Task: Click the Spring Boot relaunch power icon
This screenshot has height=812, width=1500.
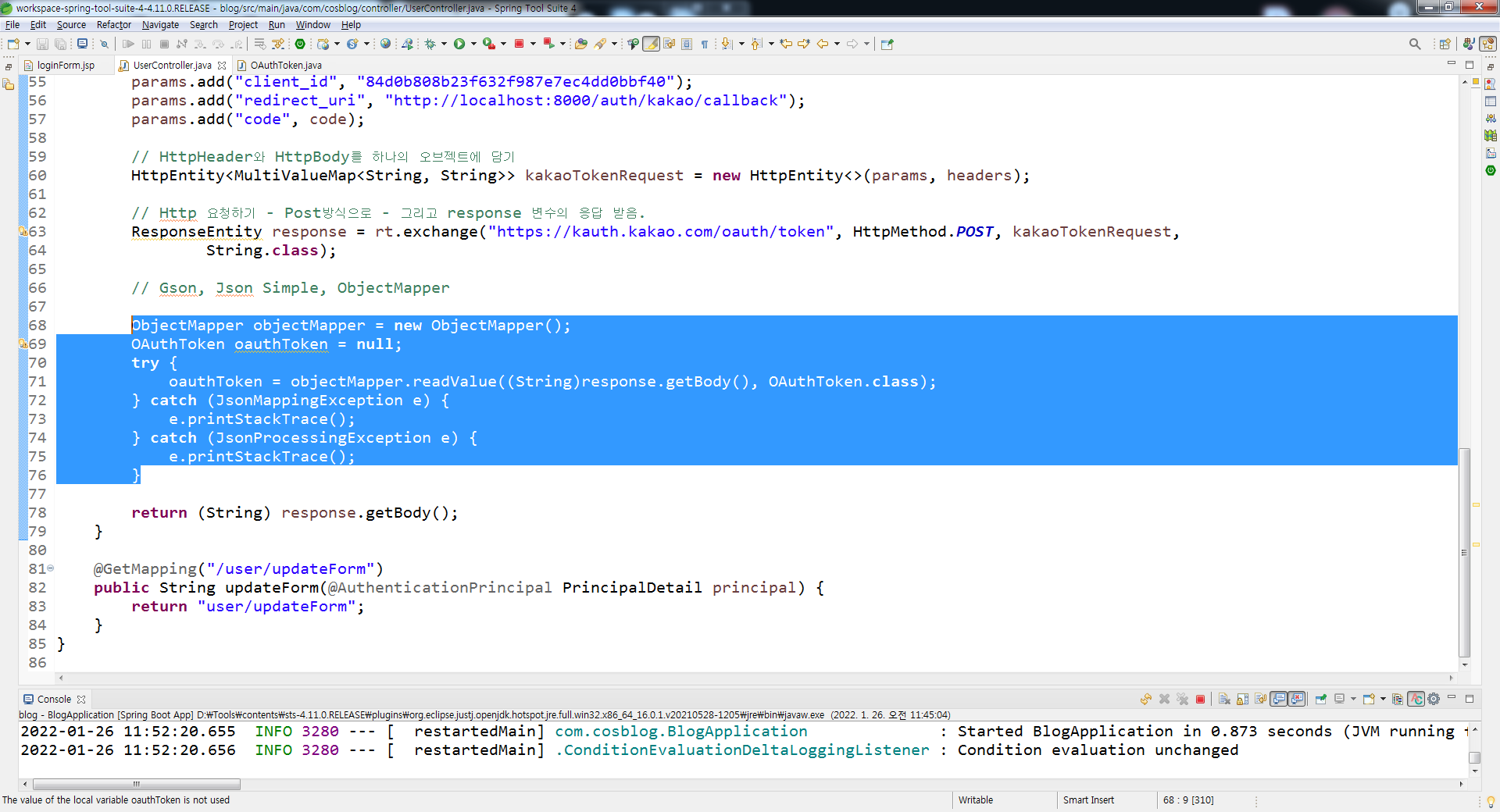Action: [x=300, y=44]
